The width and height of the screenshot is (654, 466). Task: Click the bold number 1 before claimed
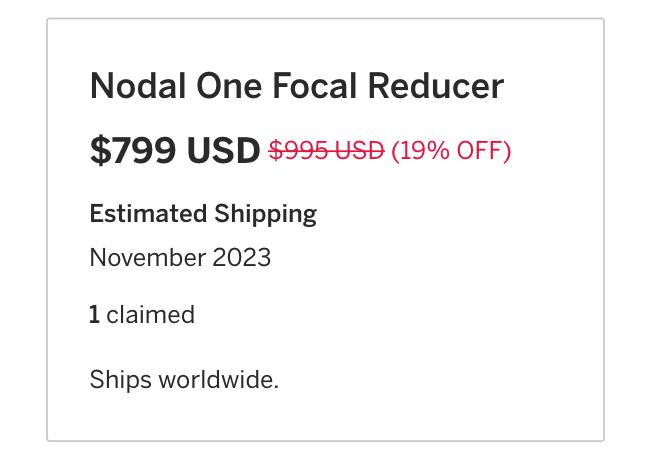(94, 316)
